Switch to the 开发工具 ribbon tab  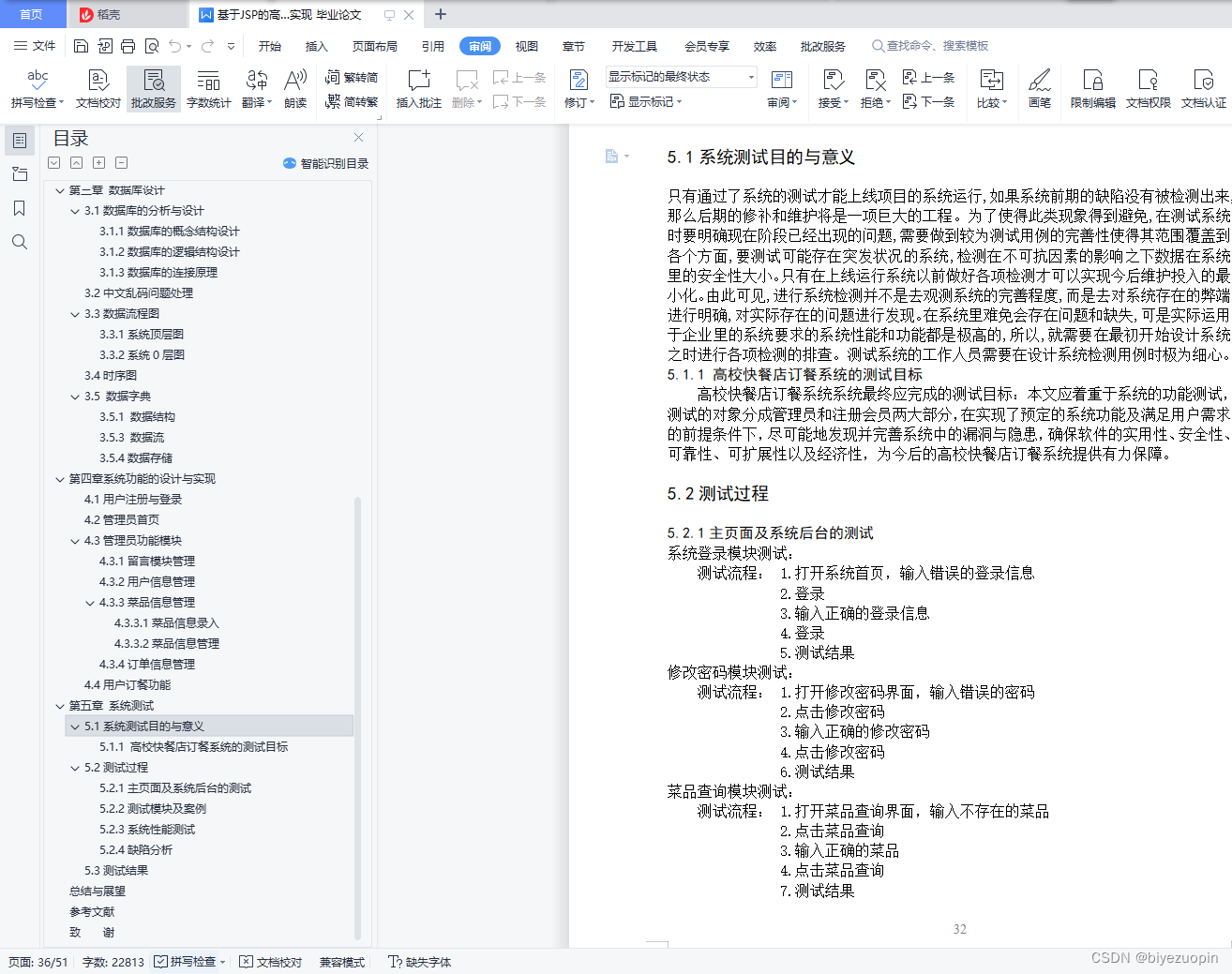(635, 46)
